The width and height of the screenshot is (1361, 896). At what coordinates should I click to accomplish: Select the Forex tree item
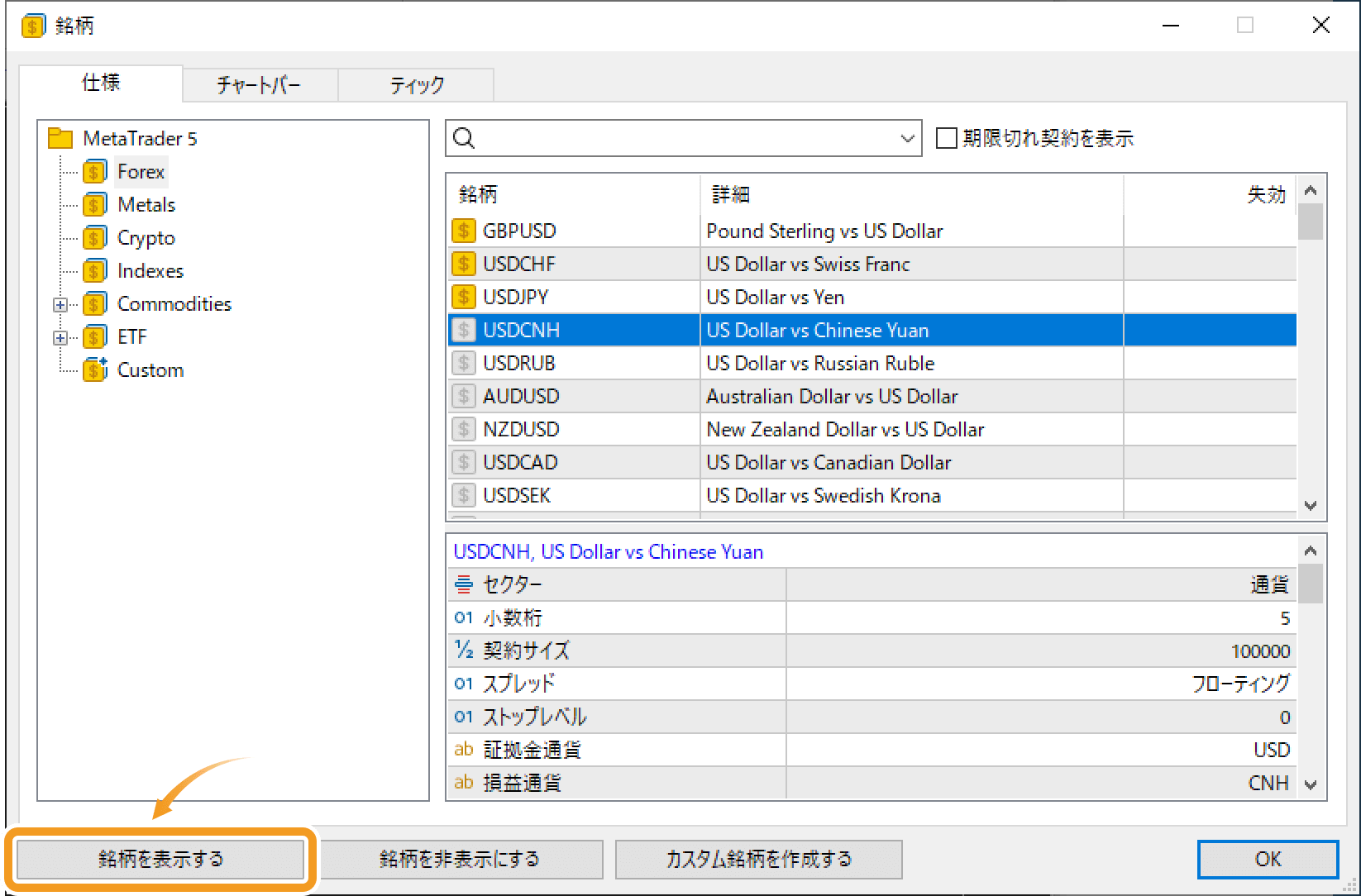click(x=141, y=172)
